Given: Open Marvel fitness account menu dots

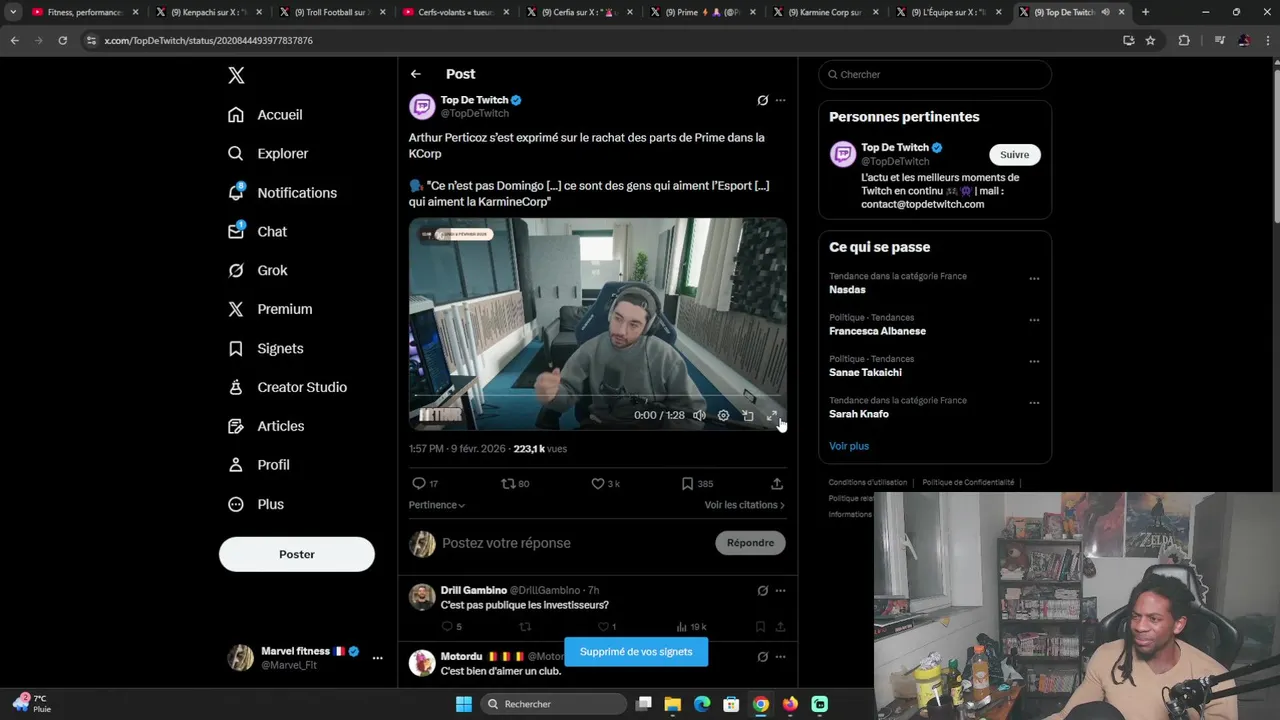Looking at the screenshot, I should (377, 658).
